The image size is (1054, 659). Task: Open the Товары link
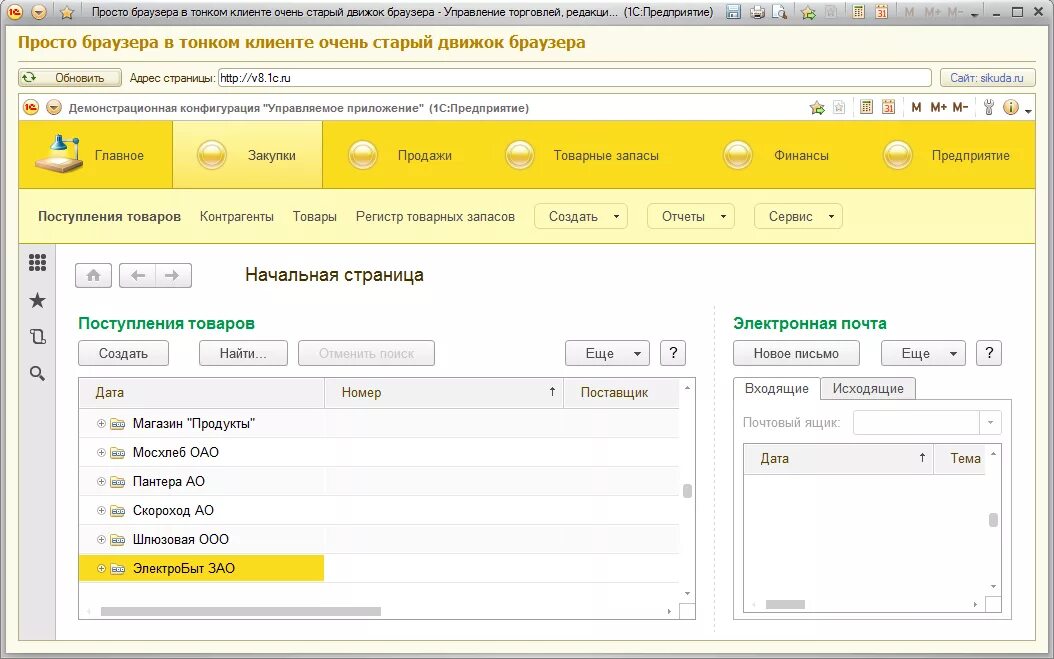[315, 217]
